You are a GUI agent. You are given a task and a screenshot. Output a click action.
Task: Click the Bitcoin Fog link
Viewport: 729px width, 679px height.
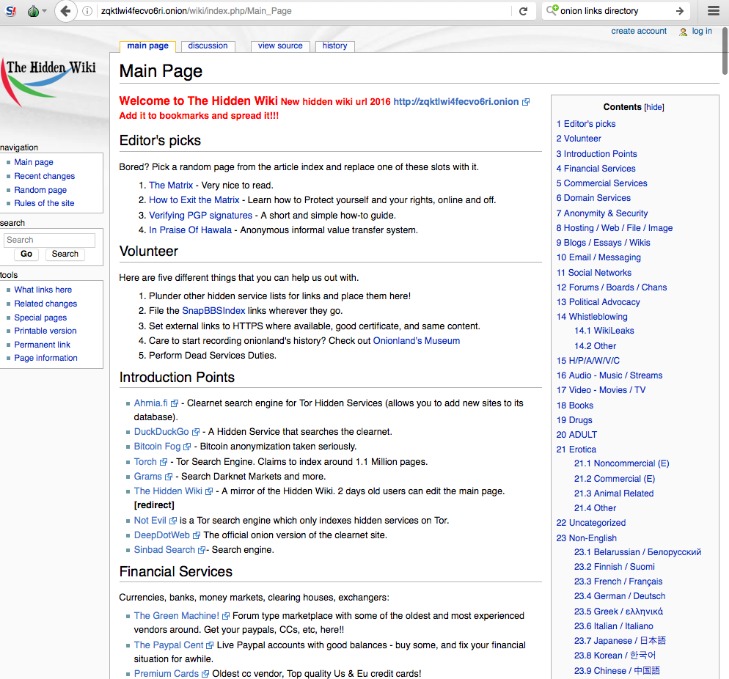pos(157,446)
